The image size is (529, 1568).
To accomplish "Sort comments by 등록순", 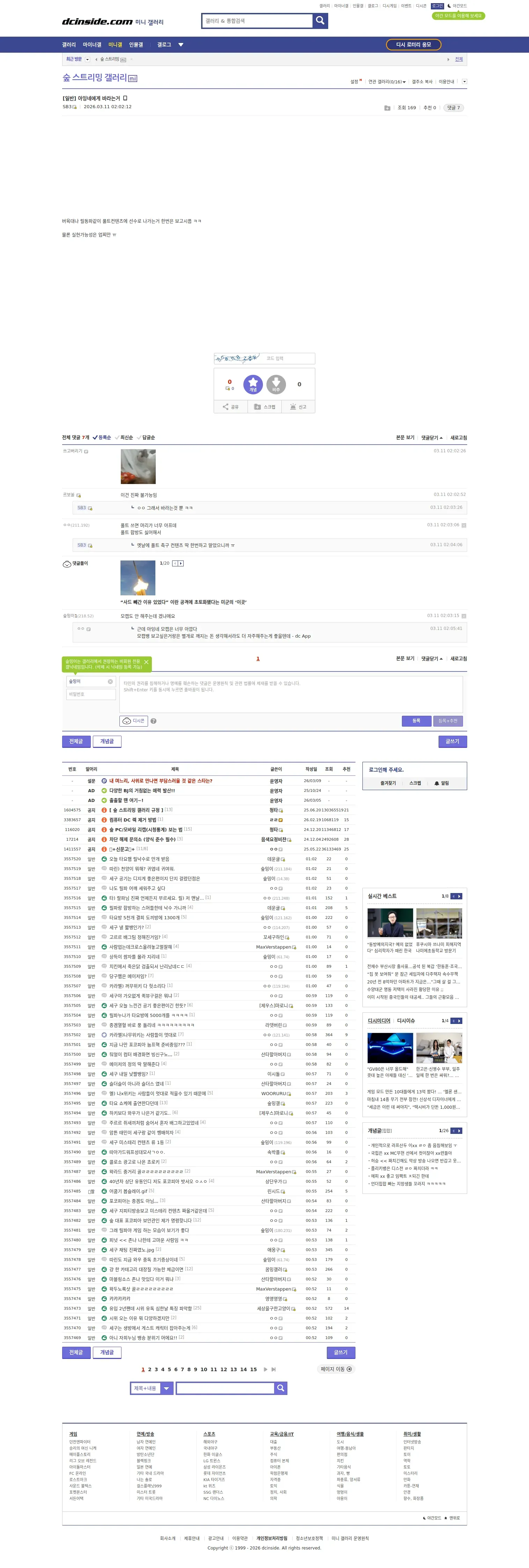I will 102,438.
